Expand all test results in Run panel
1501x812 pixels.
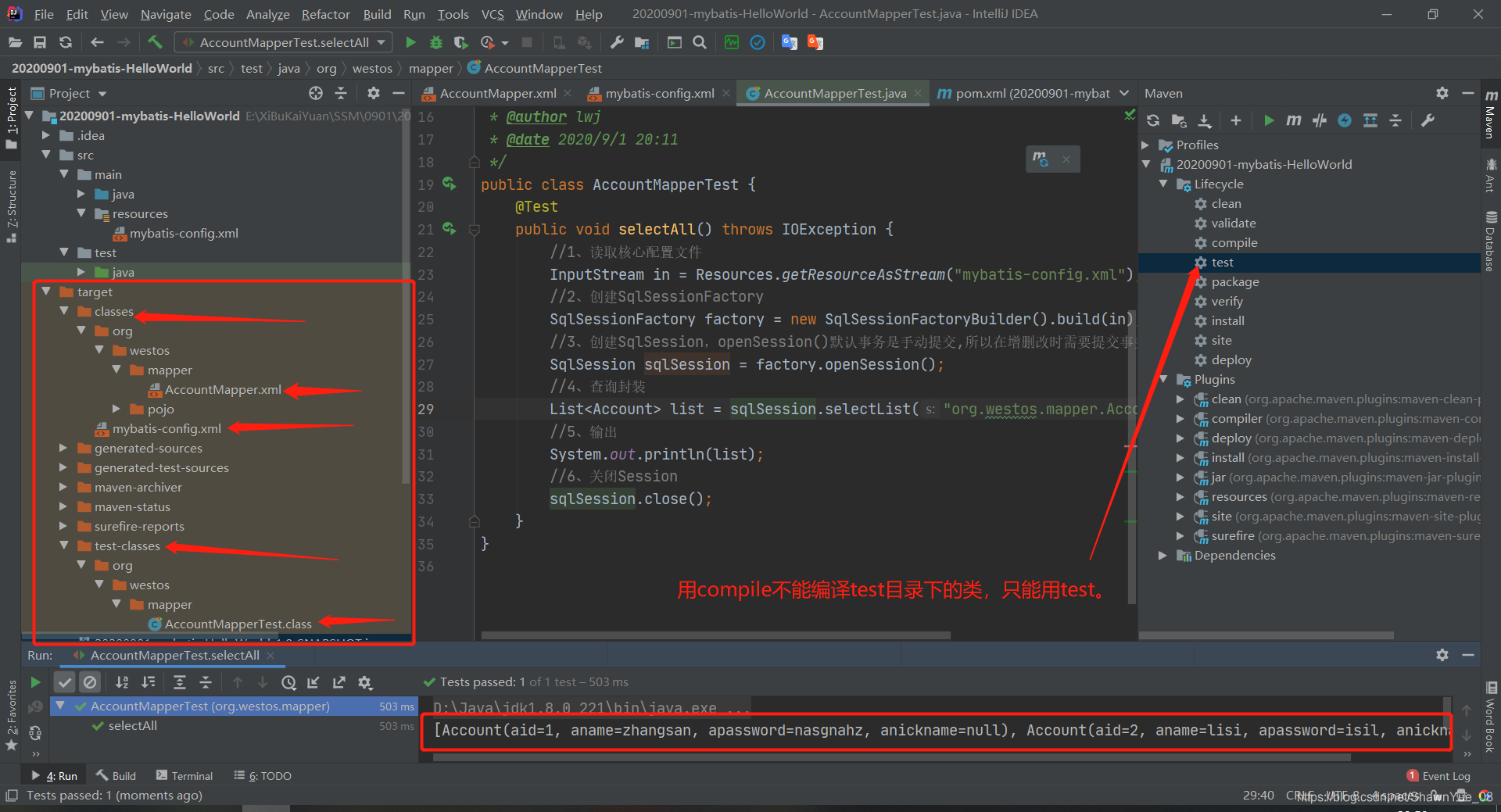pos(179,682)
